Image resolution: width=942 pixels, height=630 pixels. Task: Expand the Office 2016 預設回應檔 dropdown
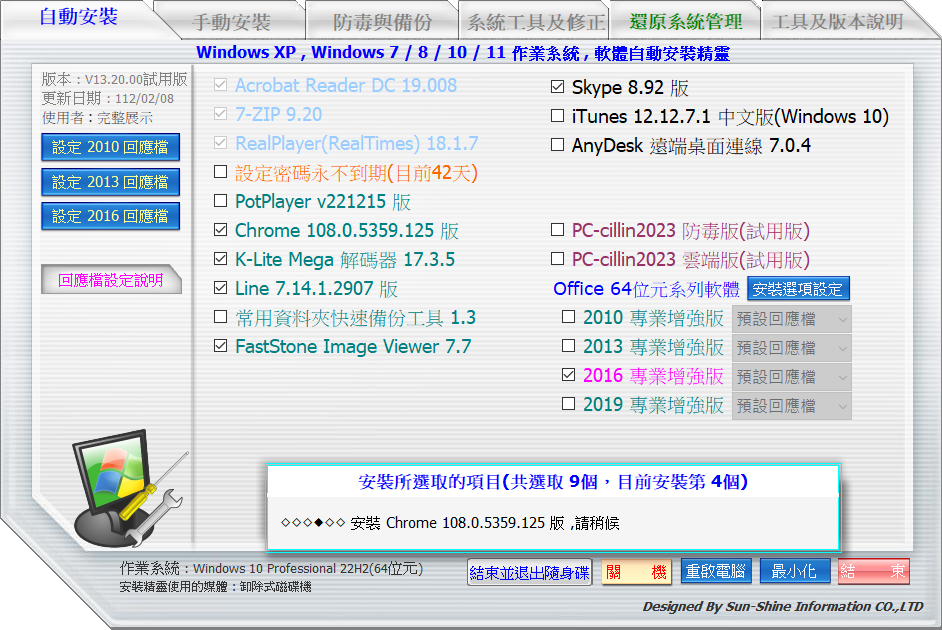(x=791, y=377)
